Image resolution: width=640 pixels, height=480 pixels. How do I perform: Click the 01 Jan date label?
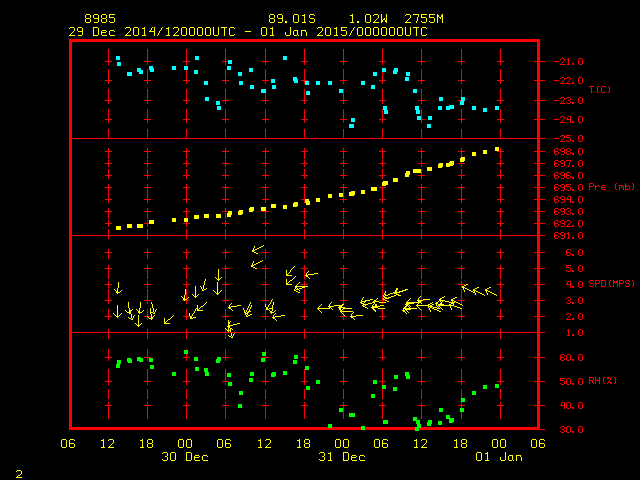click(499, 457)
